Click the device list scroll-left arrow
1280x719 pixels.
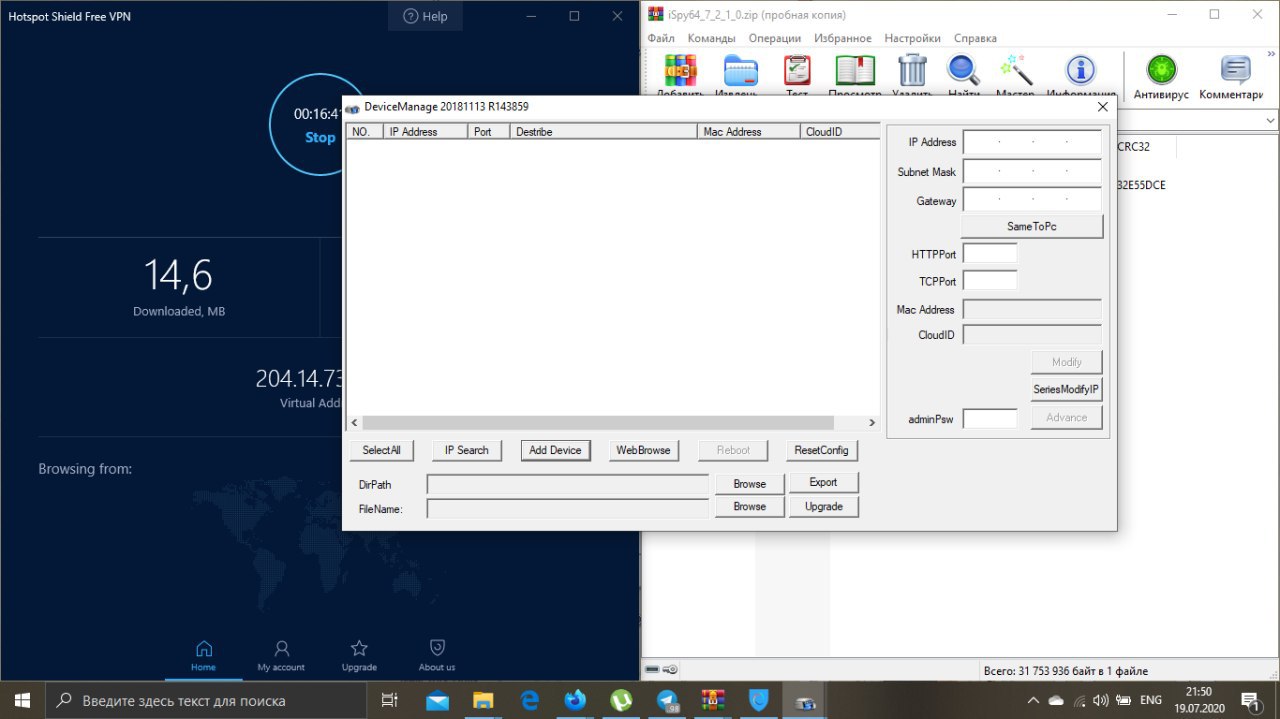(x=354, y=423)
